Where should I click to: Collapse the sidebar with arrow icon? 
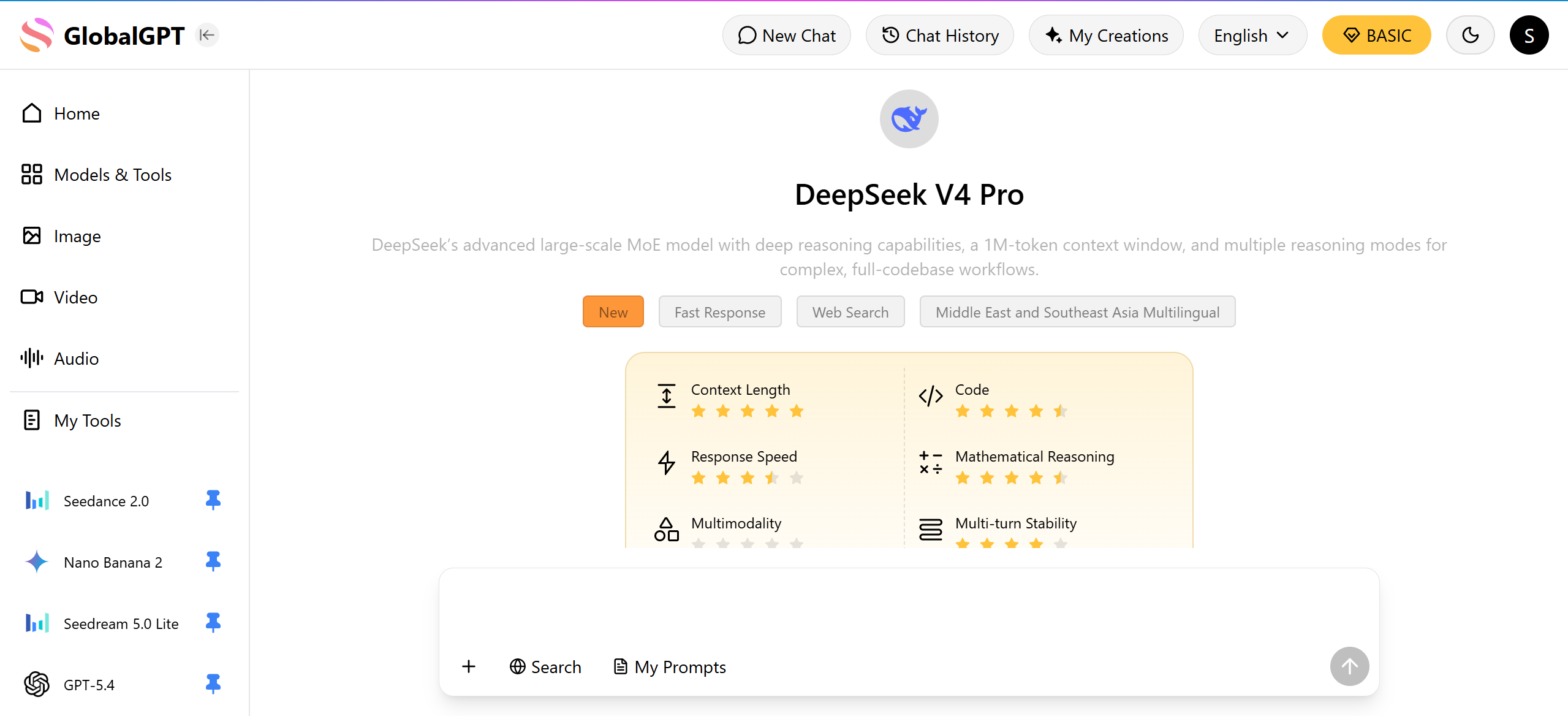(x=207, y=35)
